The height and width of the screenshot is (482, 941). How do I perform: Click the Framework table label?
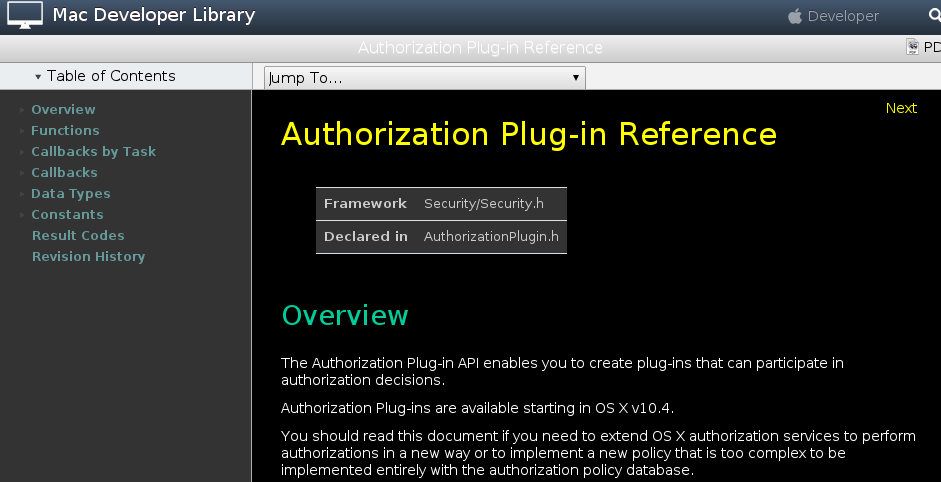pyautogui.click(x=365, y=203)
